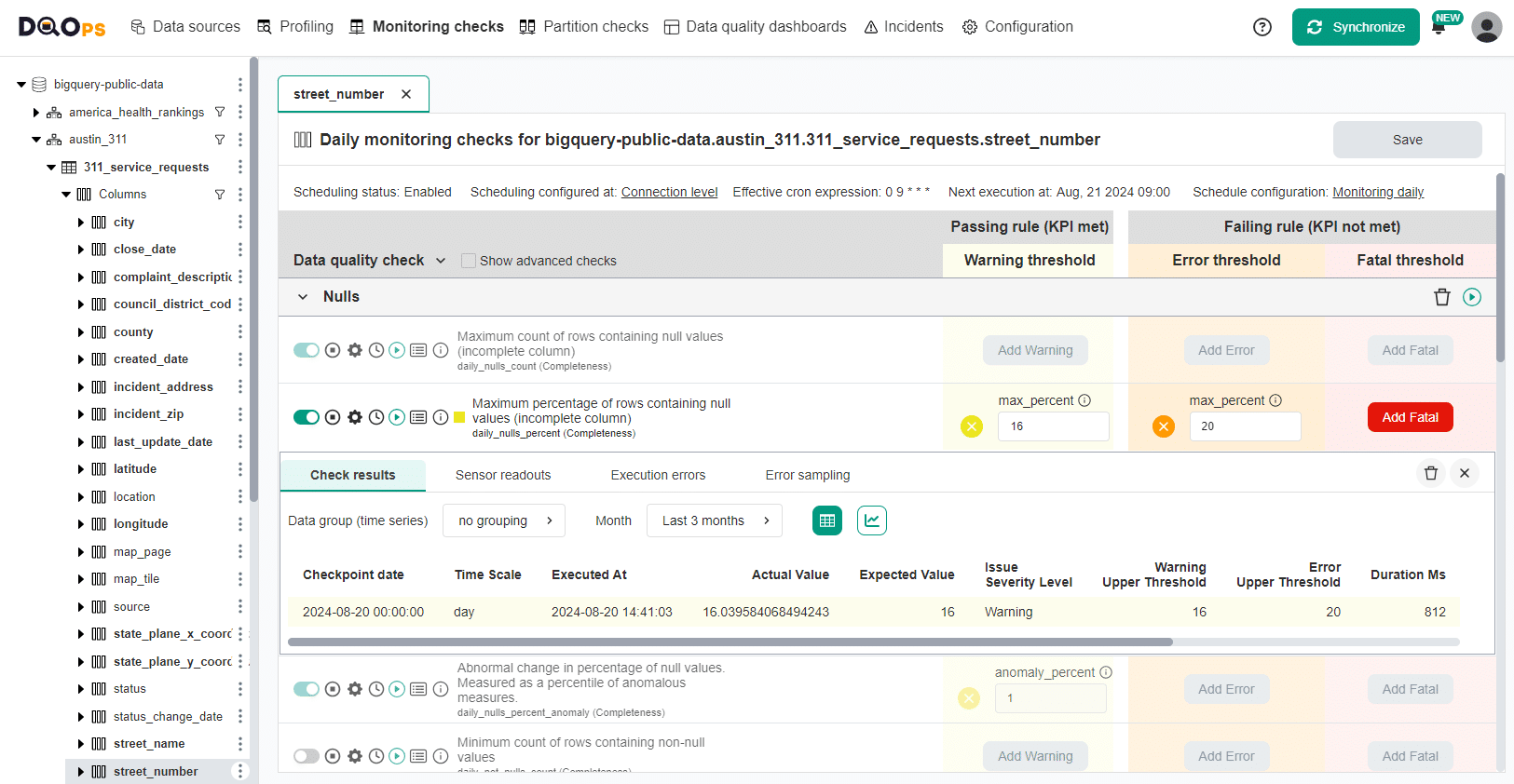Open the Last 3 months dropdown
Image resolution: width=1514 pixels, height=784 pixels.
pos(715,520)
